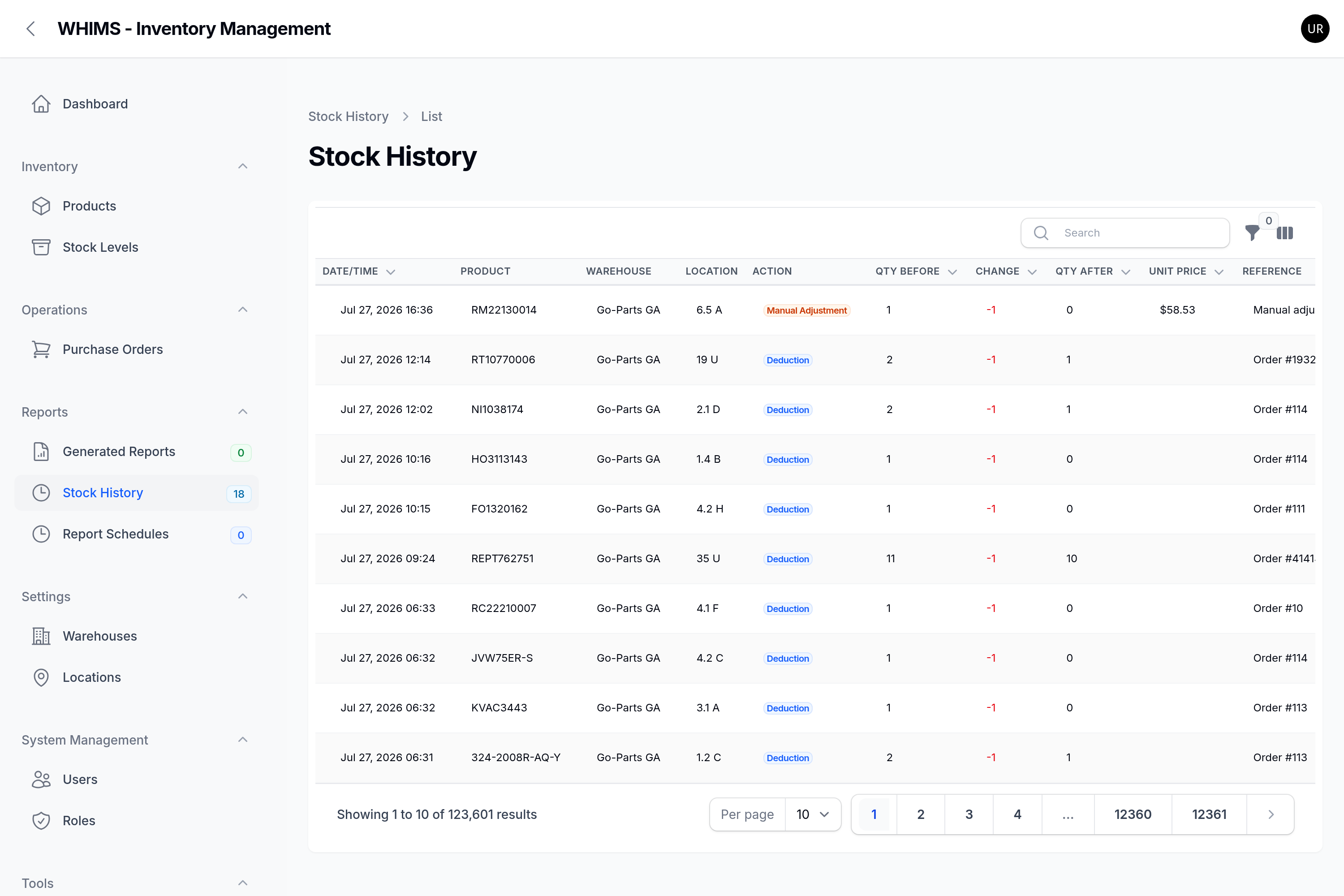The height and width of the screenshot is (896, 1344).
Task: Click into the Search field
Action: click(1124, 233)
